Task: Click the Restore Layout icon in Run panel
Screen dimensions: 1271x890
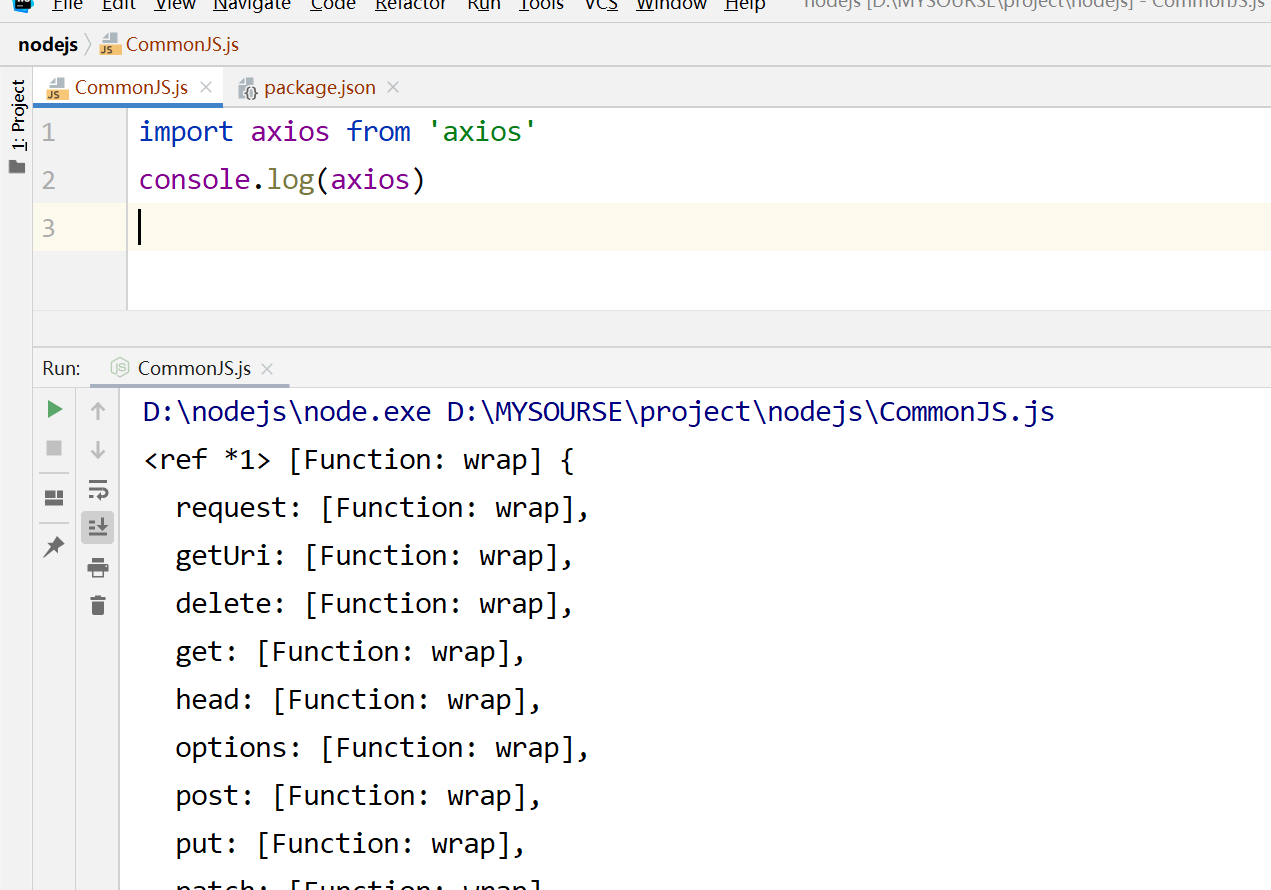Action: tap(55, 498)
